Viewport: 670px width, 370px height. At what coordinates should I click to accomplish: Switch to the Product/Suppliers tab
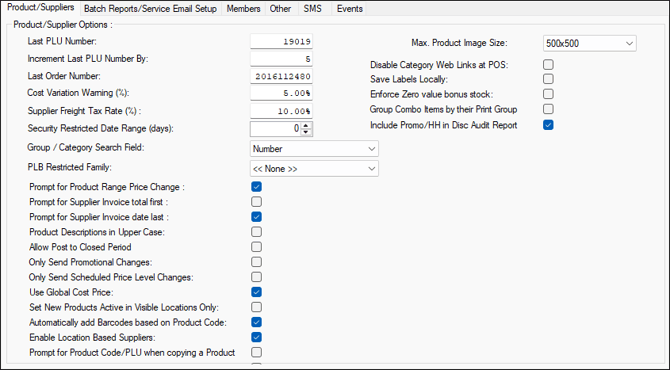coord(40,8)
